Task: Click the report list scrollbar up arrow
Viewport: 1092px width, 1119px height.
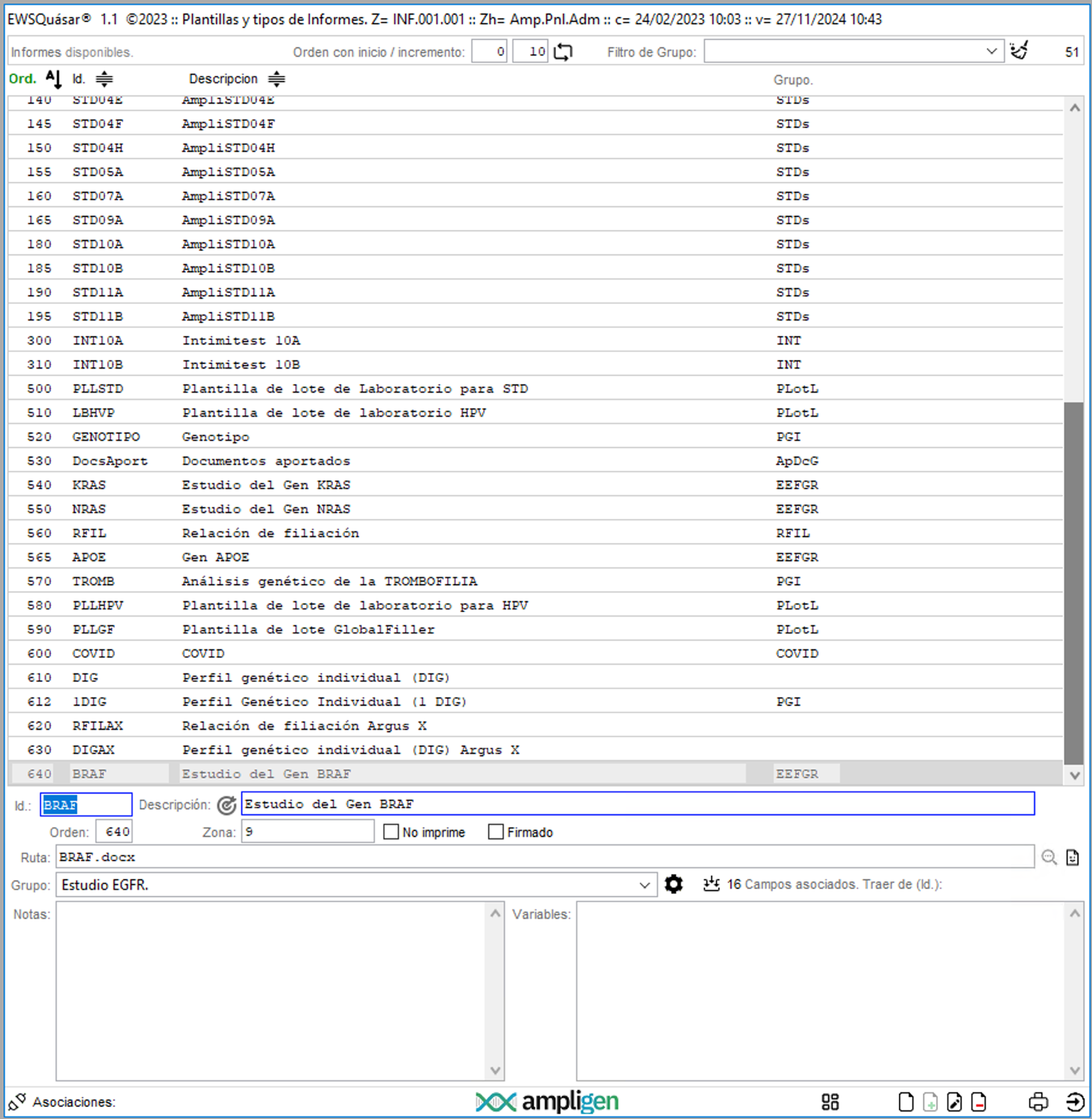Action: coord(1074,108)
